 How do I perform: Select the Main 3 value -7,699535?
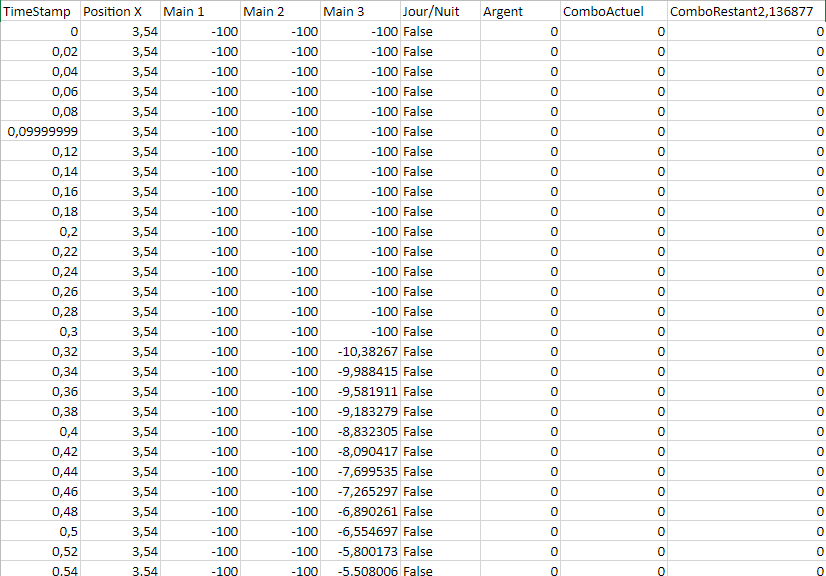pyautogui.click(x=361, y=472)
